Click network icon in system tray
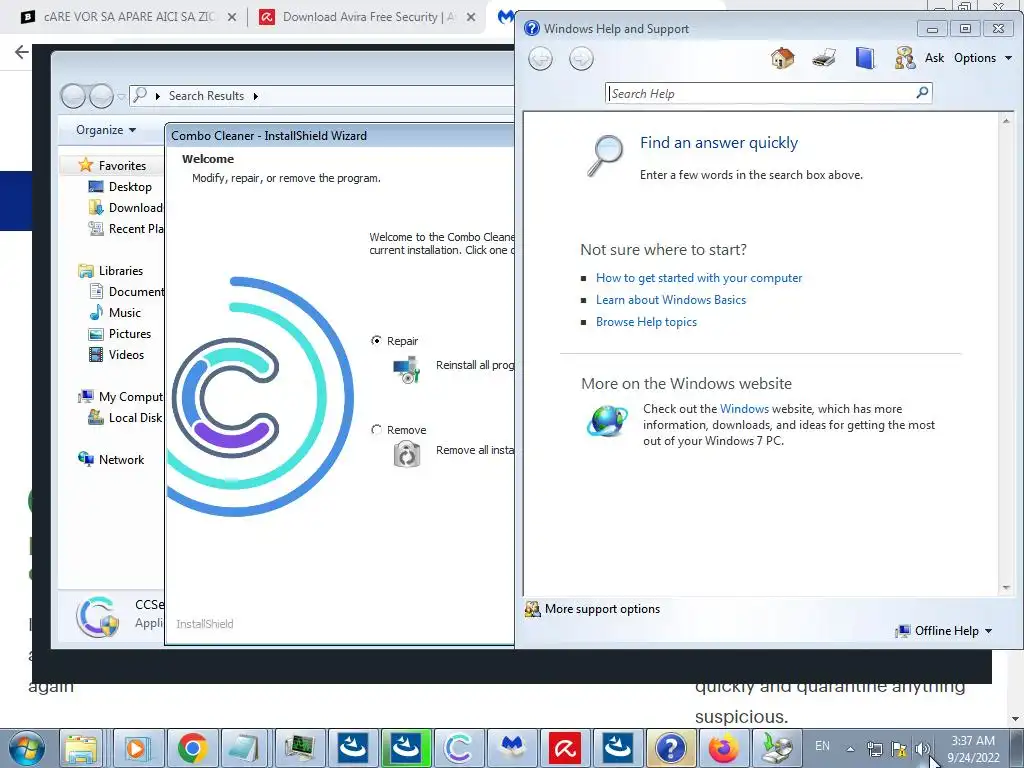Viewport: 1024px width, 768px height. click(x=874, y=749)
